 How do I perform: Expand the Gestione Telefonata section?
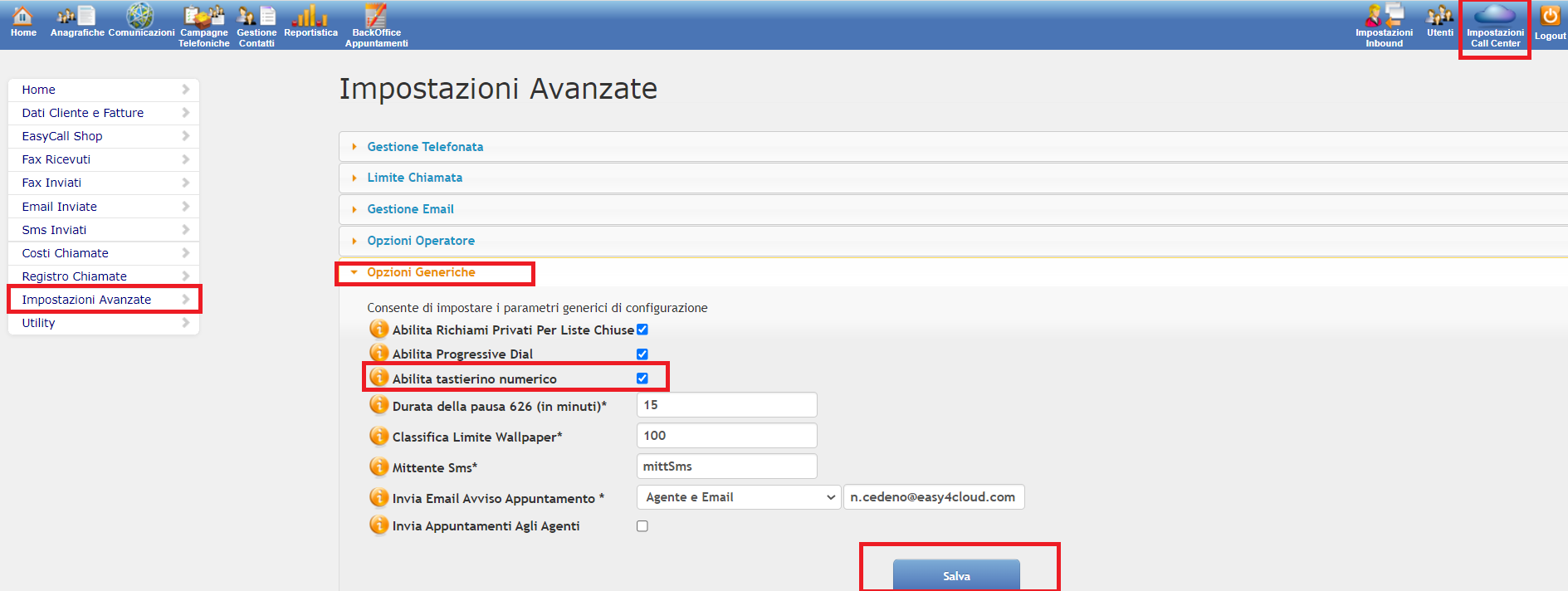[x=425, y=147]
